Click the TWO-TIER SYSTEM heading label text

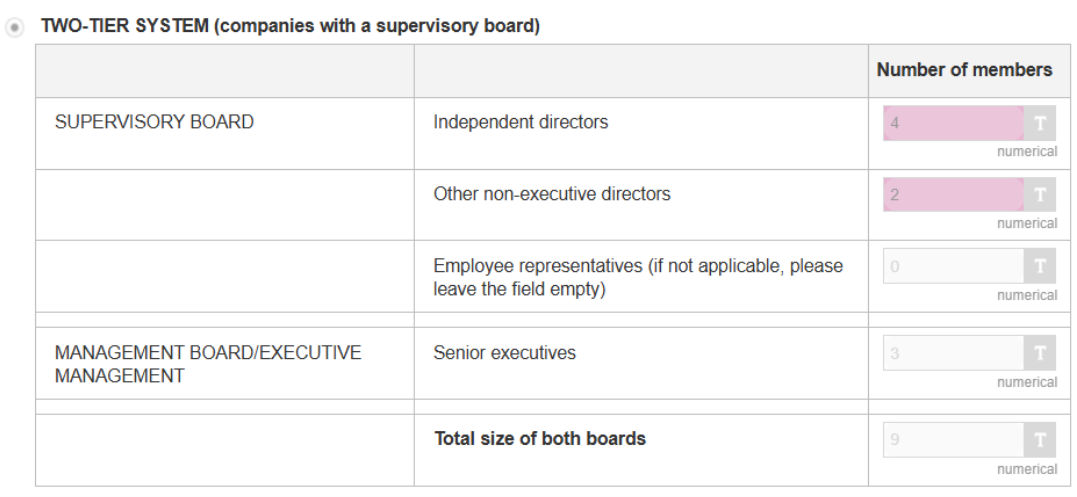click(x=290, y=27)
